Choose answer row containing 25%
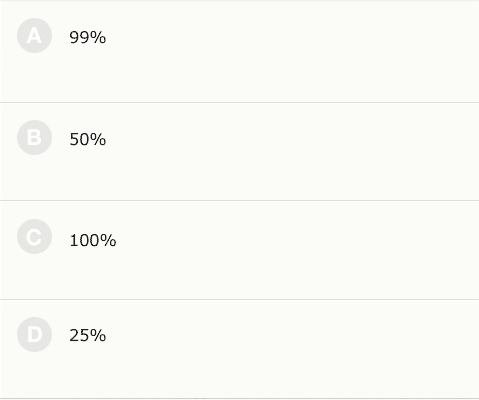479x400 pixels. (x=239, y=349)
